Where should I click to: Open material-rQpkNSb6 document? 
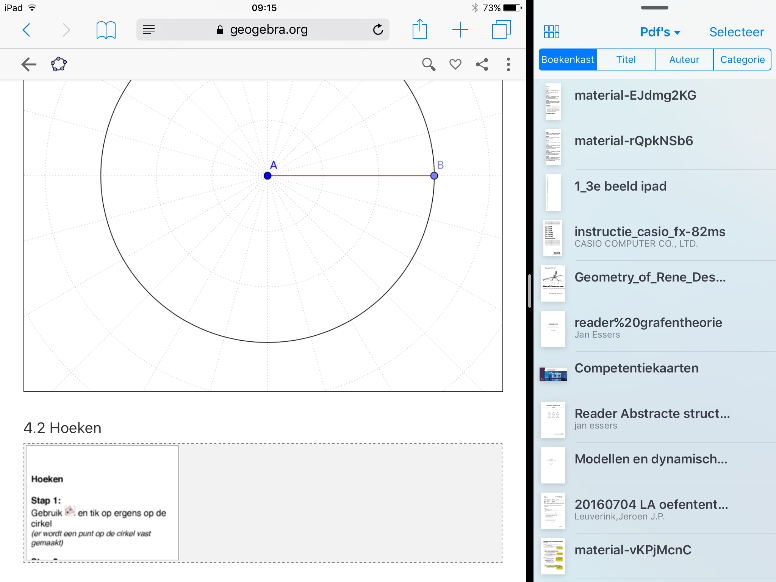coord(657,147)
